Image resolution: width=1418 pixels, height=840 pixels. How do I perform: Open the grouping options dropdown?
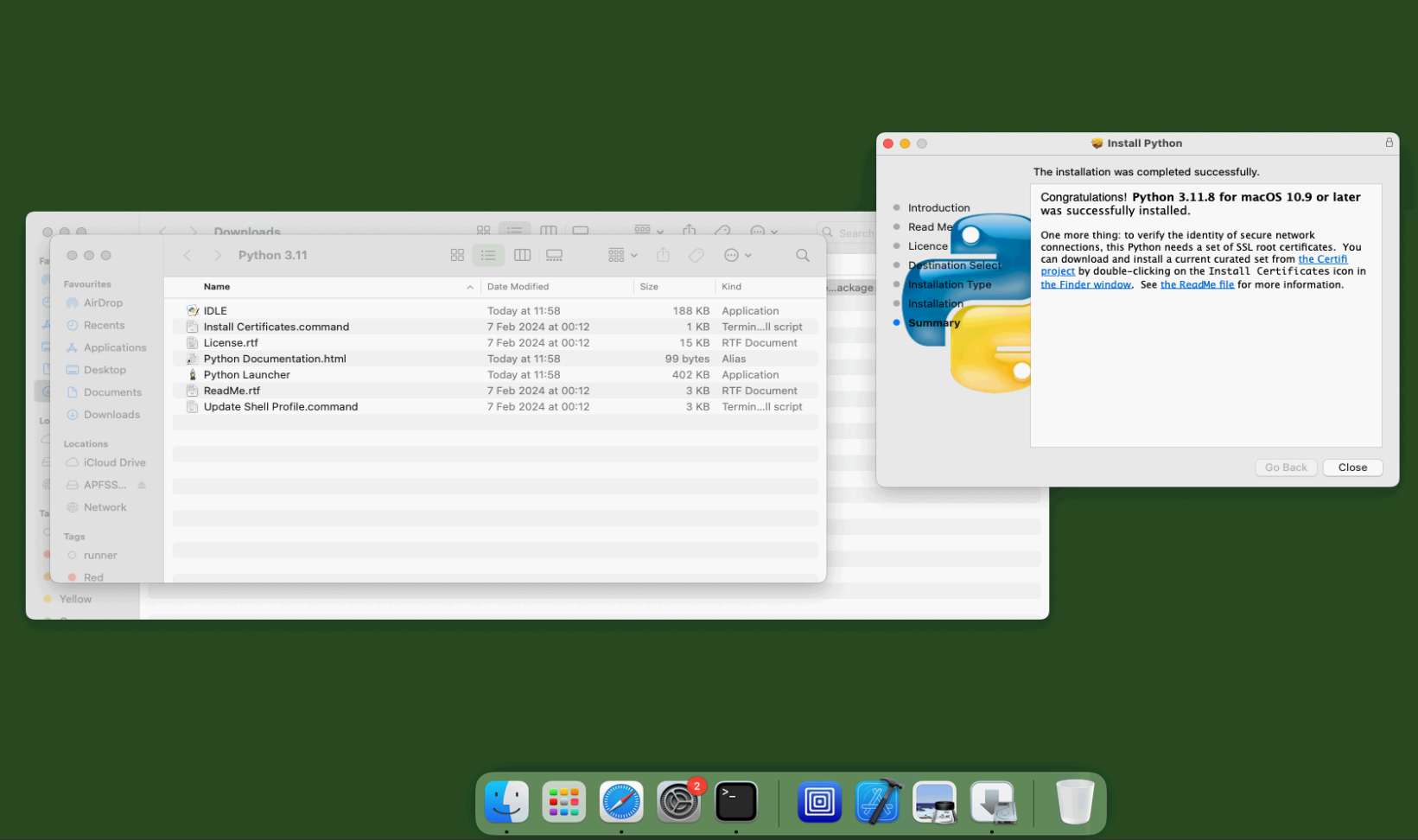pos(615,255)
